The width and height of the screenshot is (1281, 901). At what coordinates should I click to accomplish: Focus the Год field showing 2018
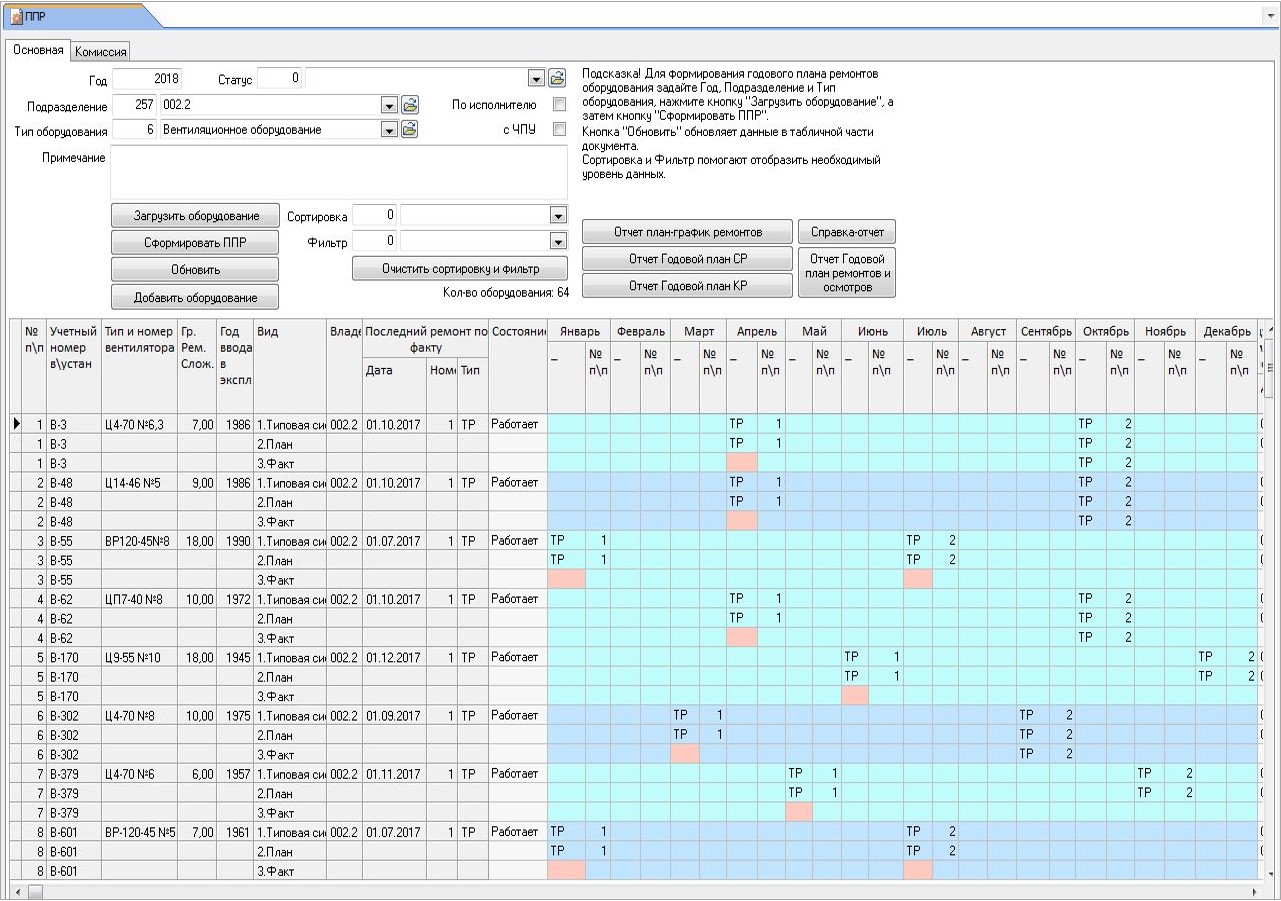tap(147, 78)
